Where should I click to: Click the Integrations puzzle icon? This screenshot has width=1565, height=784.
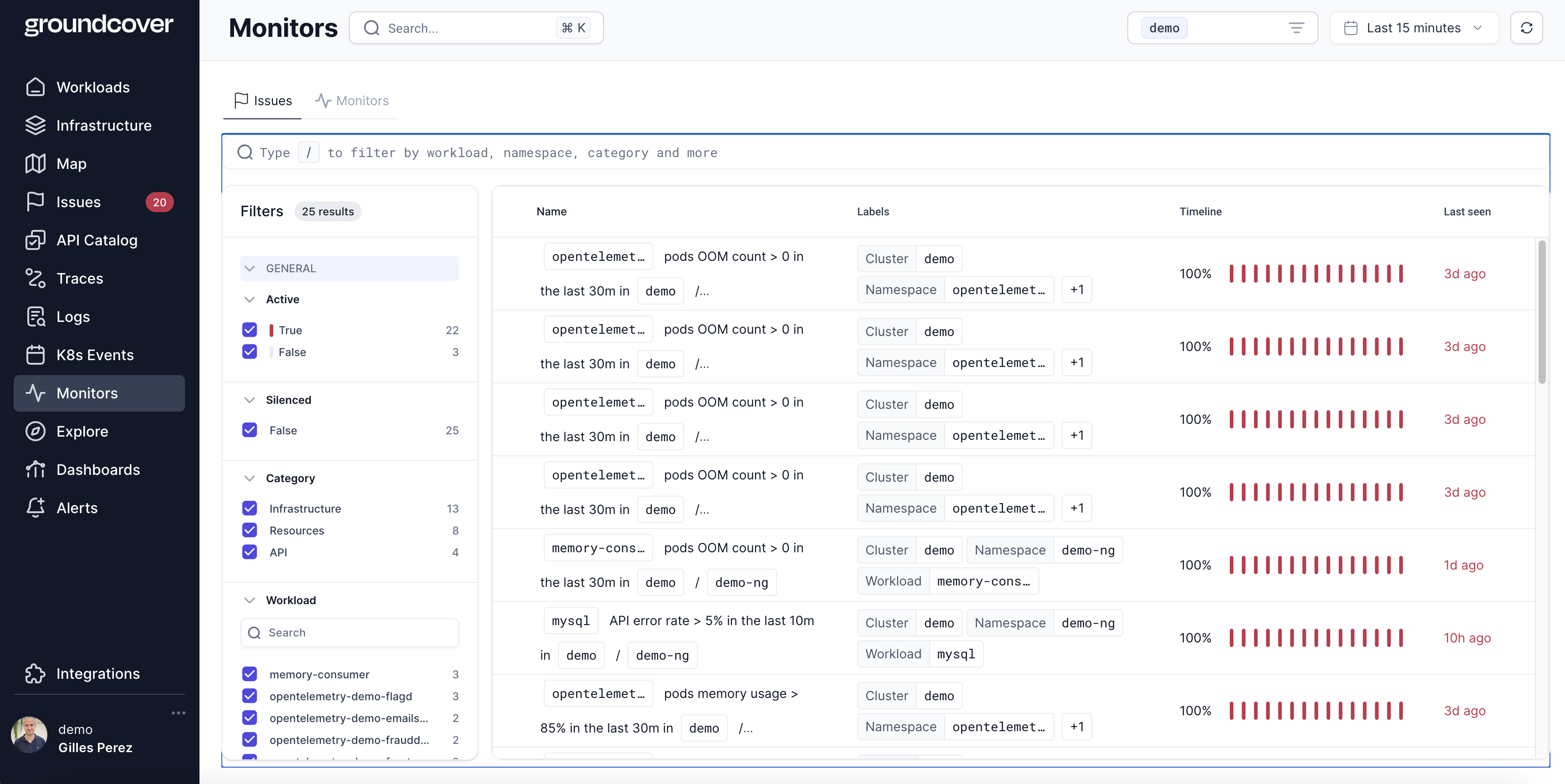click(x=35, y=673)
